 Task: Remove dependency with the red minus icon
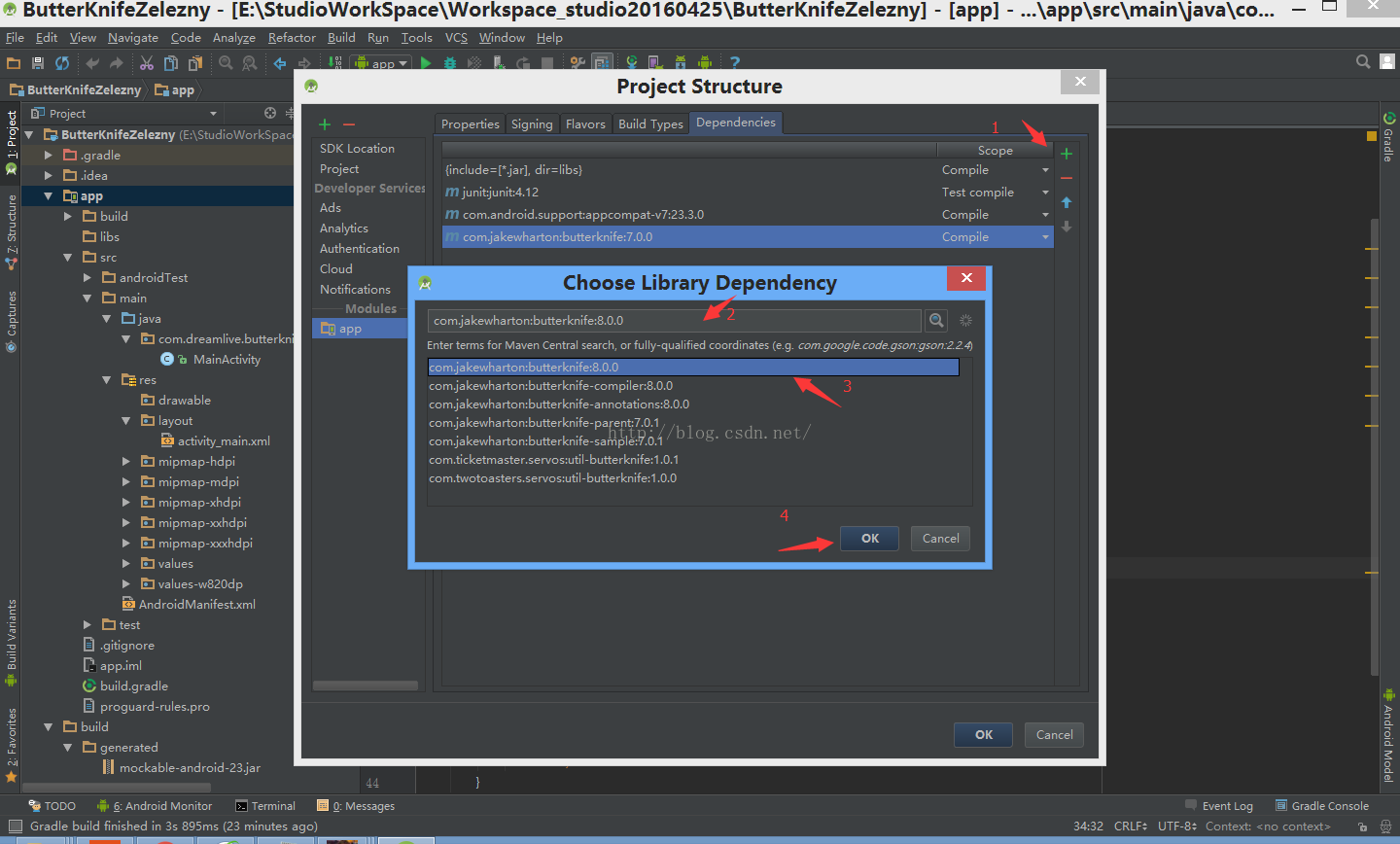1067,178
